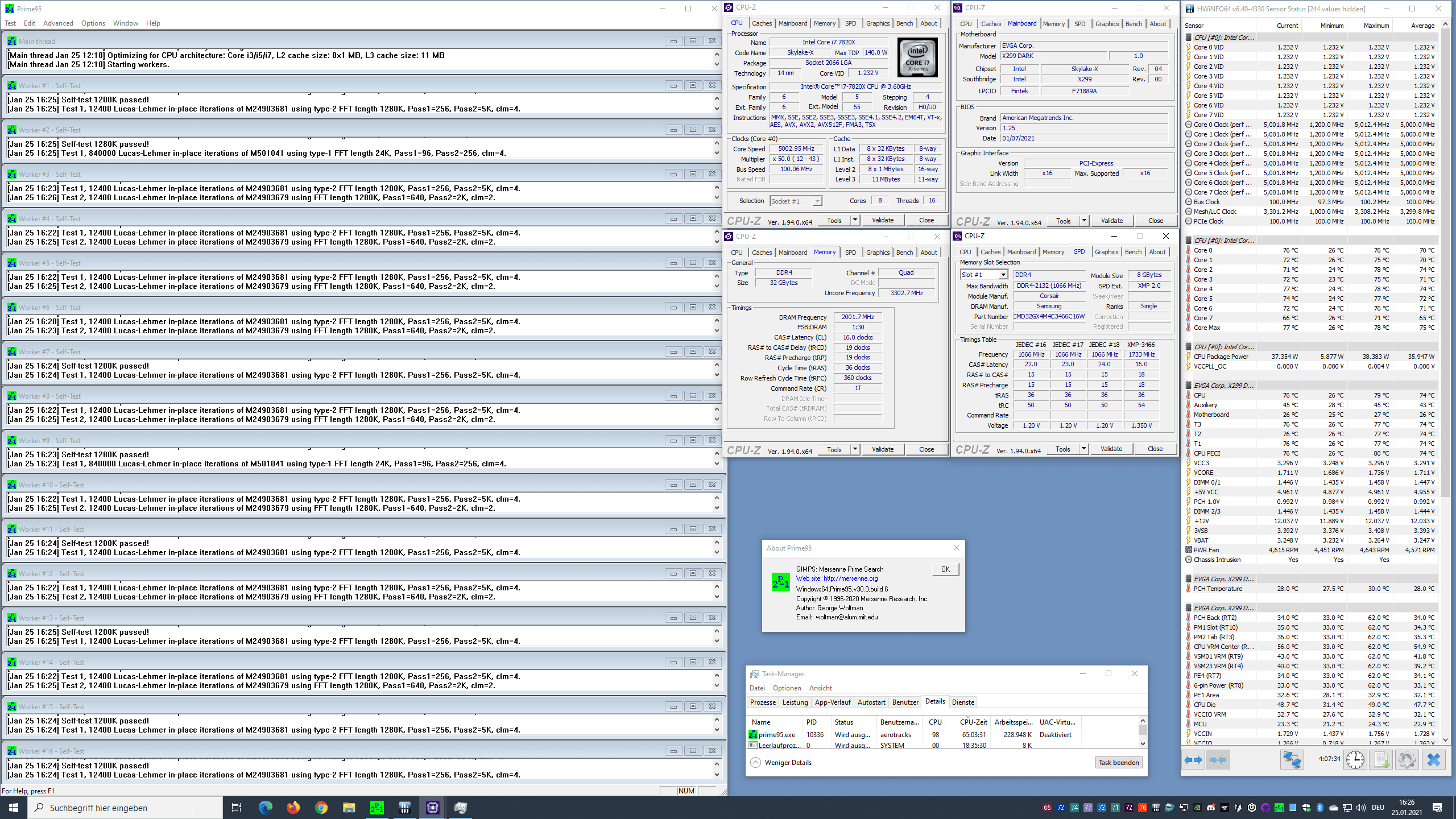
Task: Switch to Dienste tab in Task Manager
Action: [x=963, y=702]
